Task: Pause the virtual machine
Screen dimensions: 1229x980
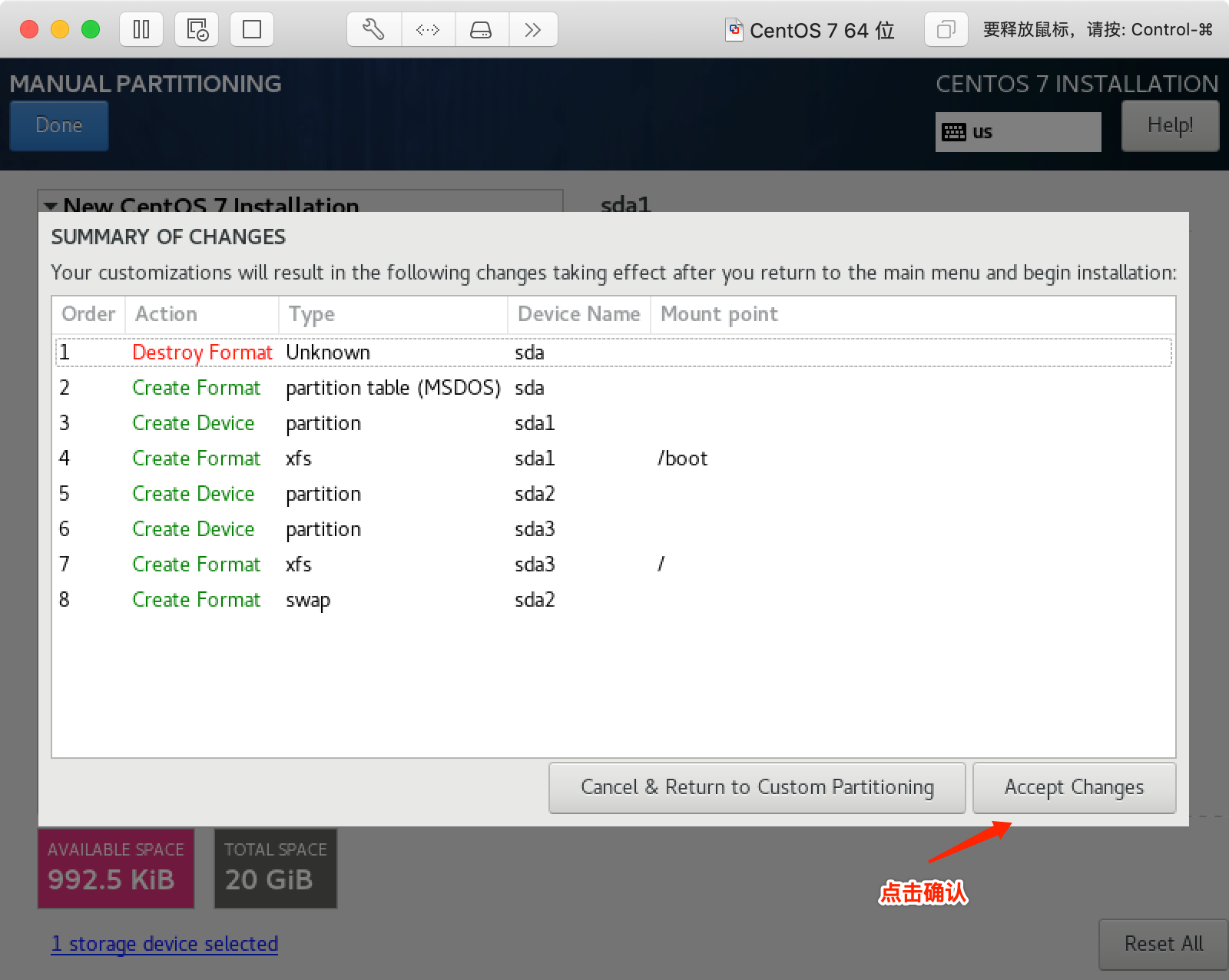Action: coord(141,30)
